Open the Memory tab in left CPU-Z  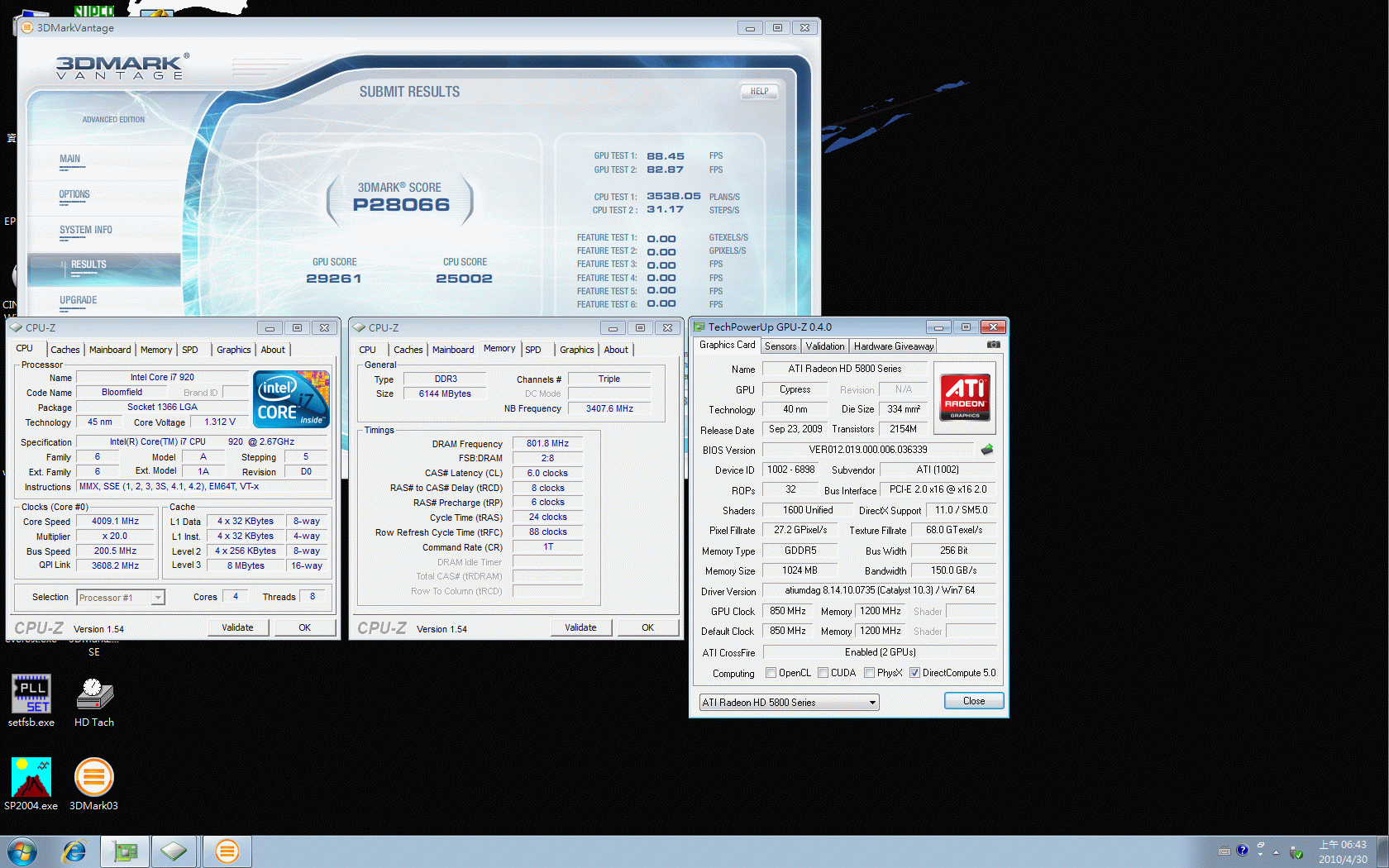pyautogui.click(x=156, y=350)
